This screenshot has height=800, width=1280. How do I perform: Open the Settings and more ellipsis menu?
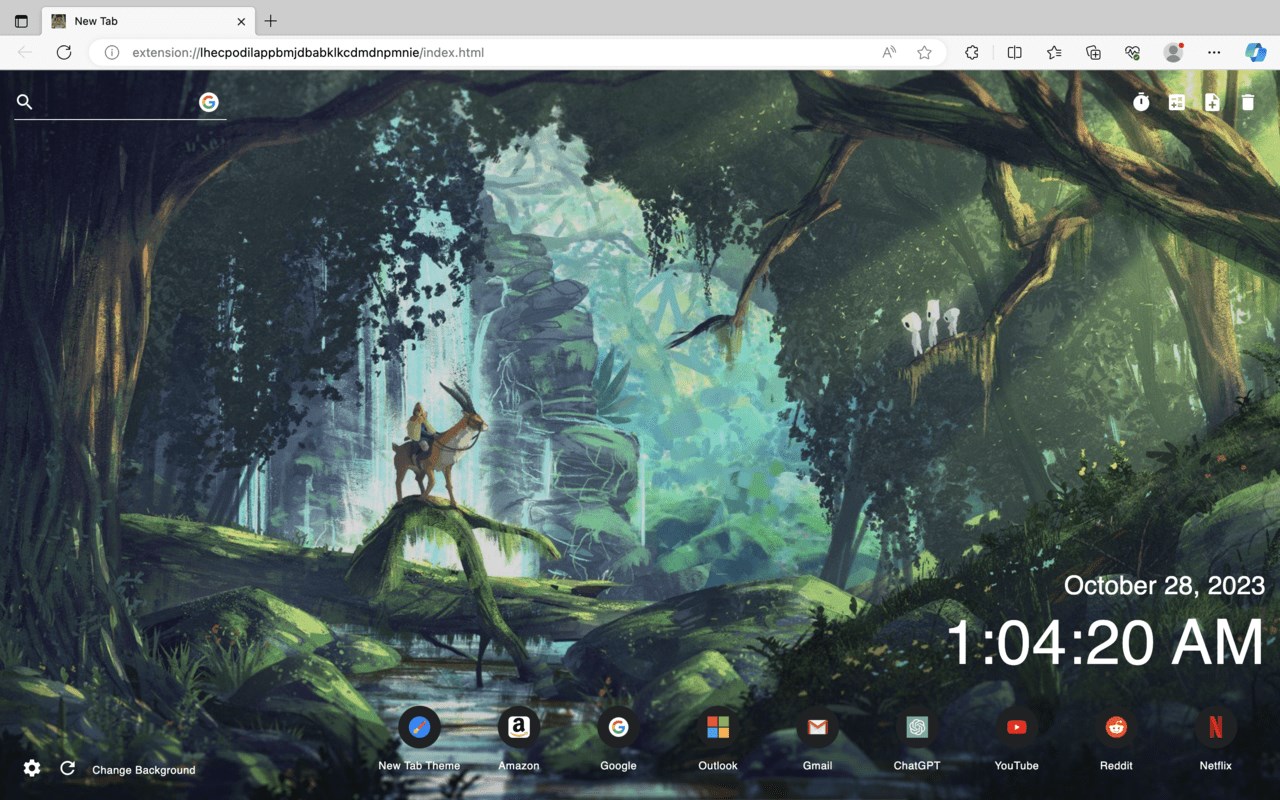point(1214,52)
